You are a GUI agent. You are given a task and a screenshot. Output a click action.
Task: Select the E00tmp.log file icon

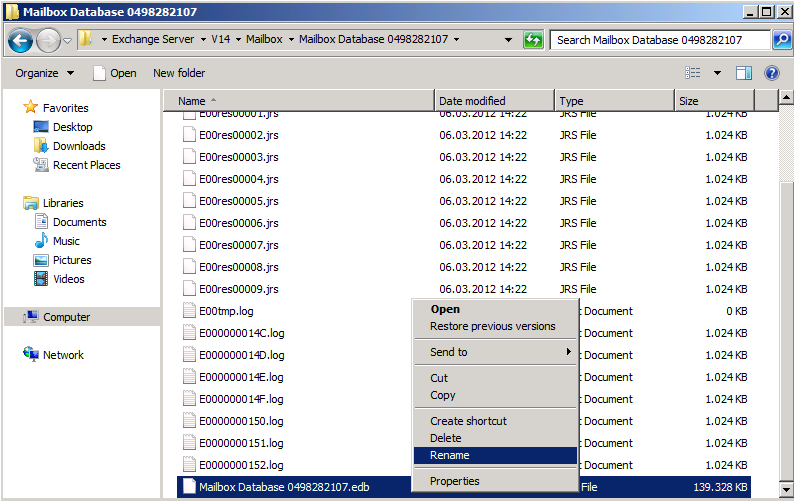[x=191, y=311]
